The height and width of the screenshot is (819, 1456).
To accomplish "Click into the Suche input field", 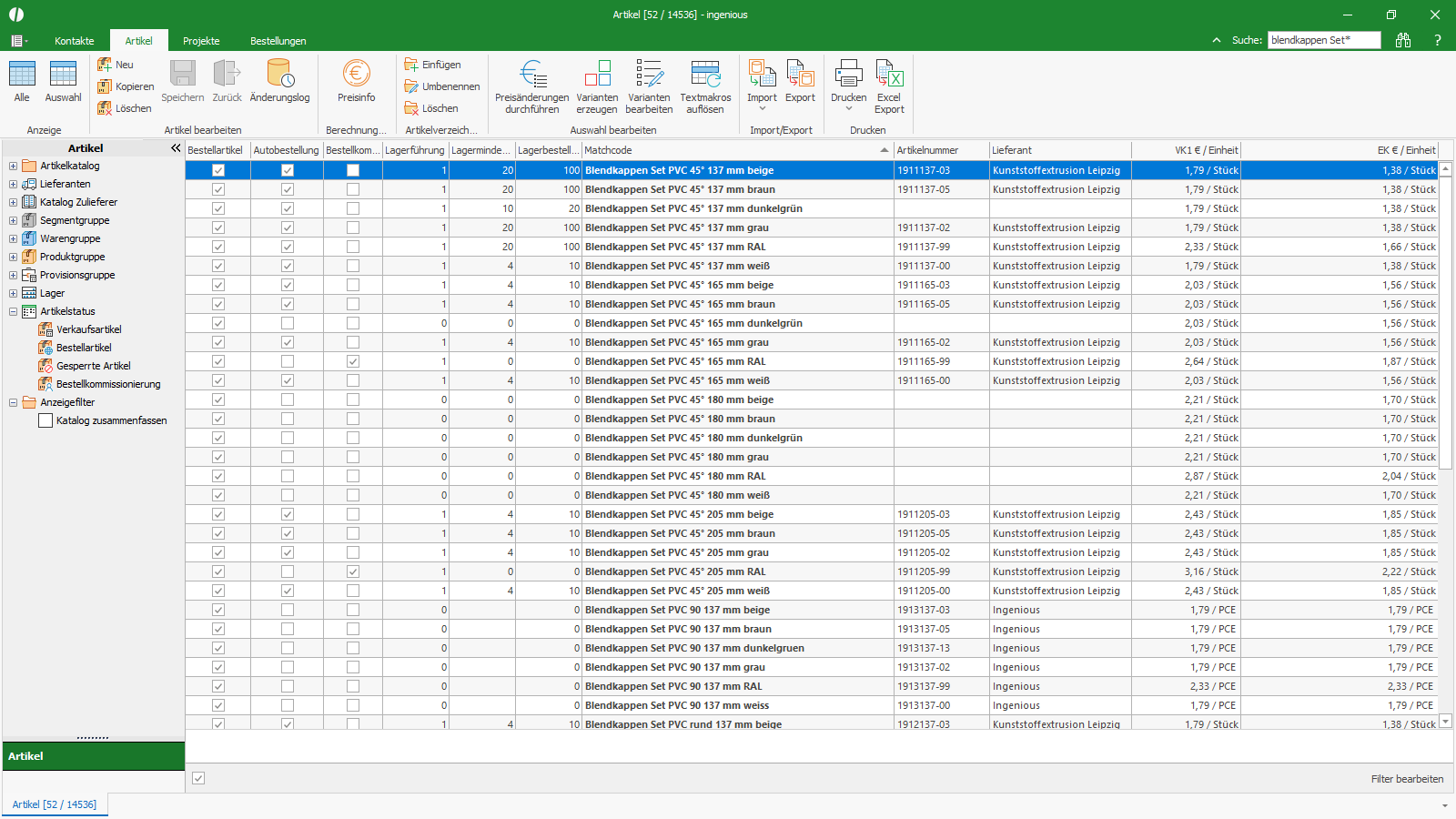I will click(1323, 40).
